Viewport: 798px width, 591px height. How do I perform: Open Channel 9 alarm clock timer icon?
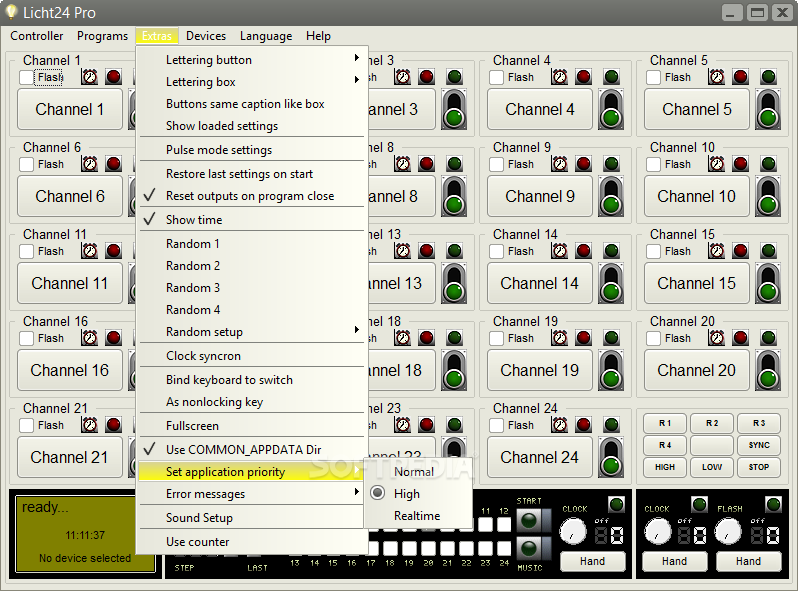[x=559, y=164]
